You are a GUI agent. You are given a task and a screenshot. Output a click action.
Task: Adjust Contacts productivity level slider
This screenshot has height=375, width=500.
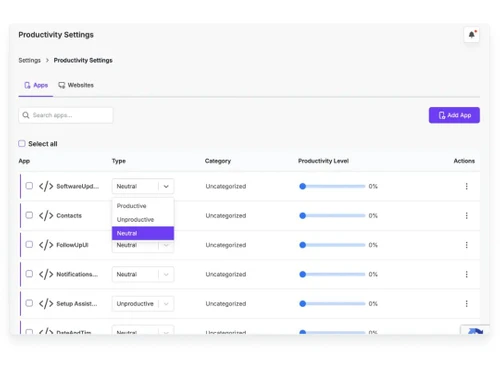[332, 215]
